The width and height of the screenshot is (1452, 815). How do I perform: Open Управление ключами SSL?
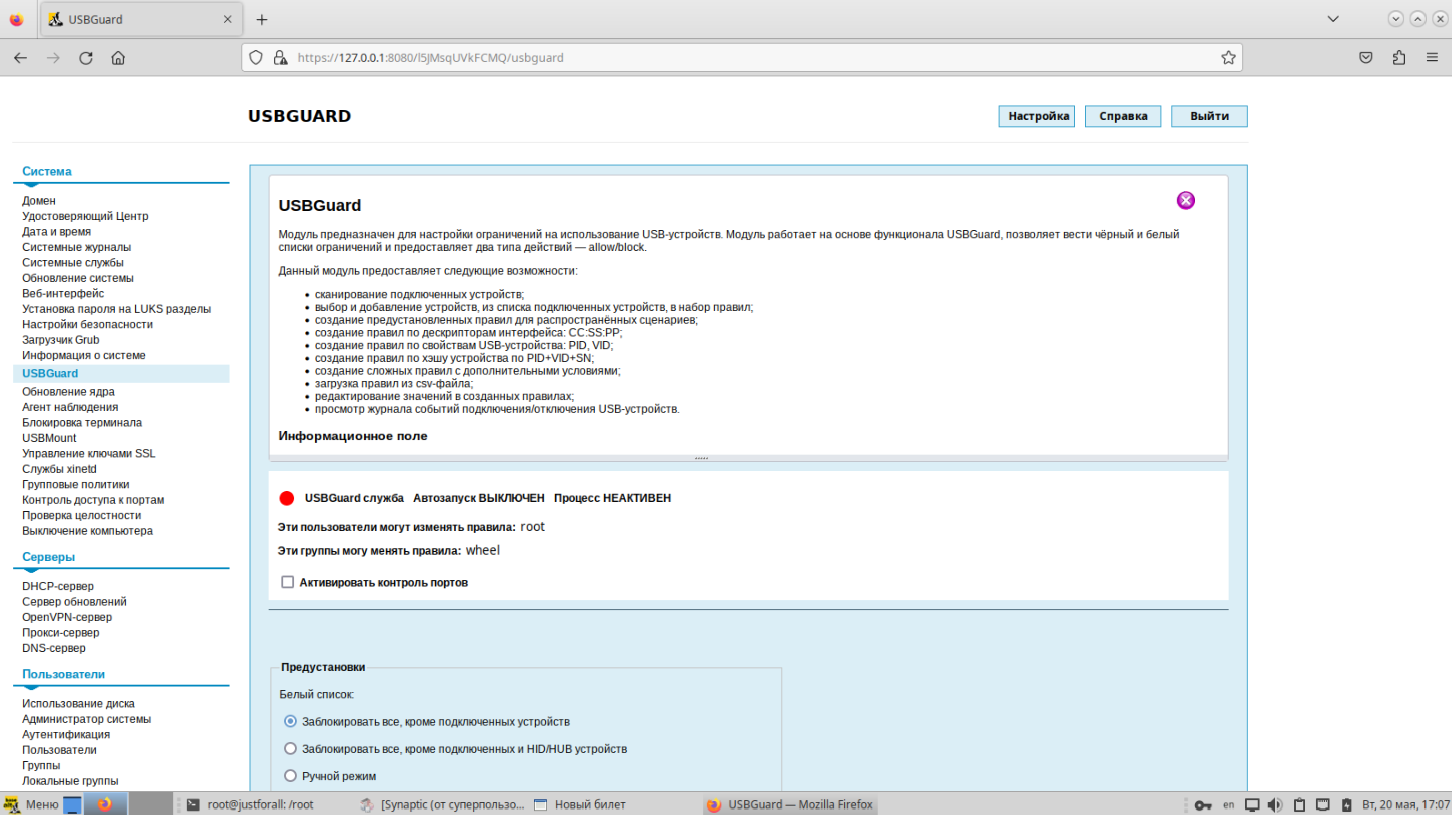tap(89, 453)
